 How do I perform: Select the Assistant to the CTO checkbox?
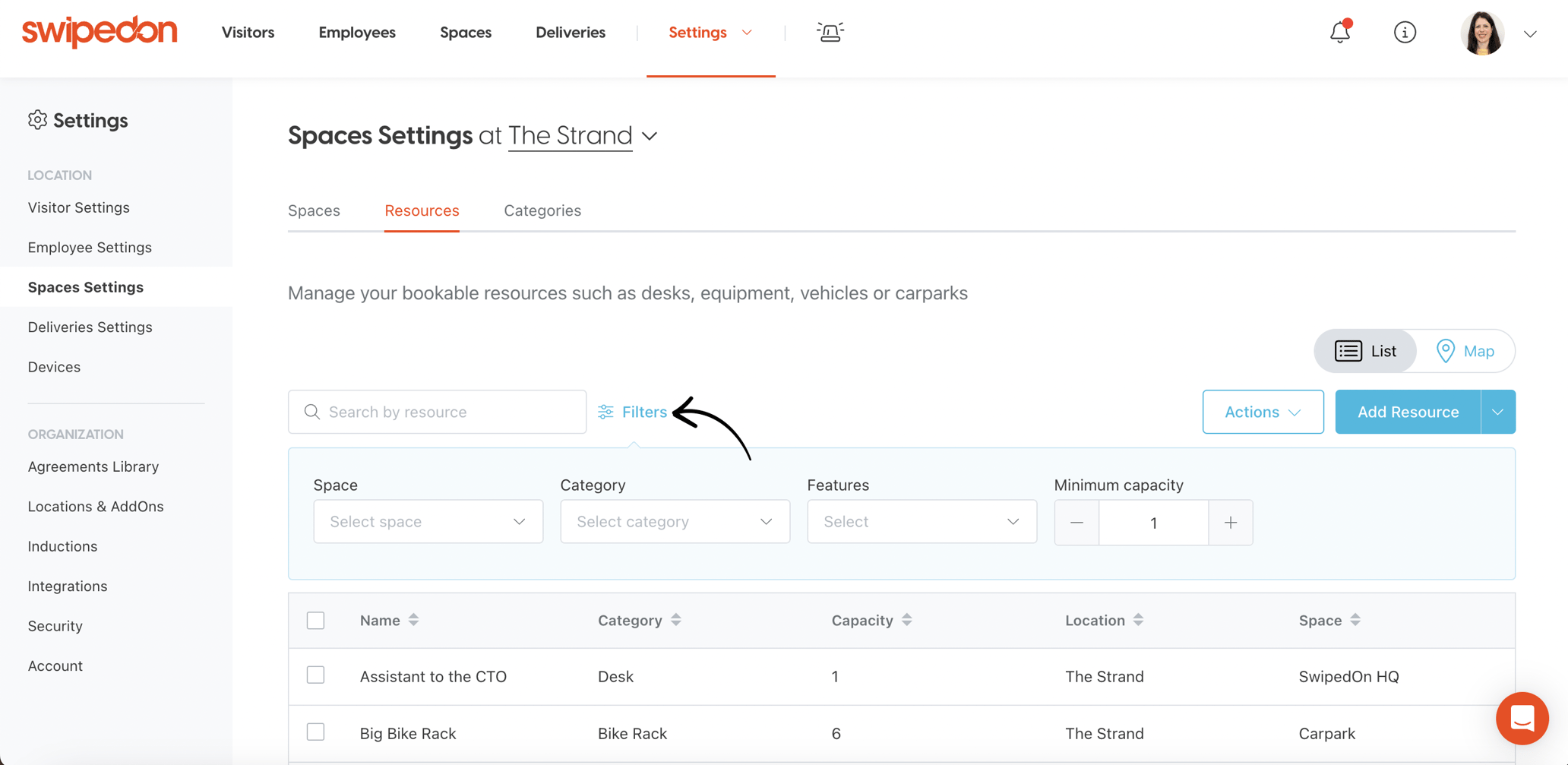point(316,675)
